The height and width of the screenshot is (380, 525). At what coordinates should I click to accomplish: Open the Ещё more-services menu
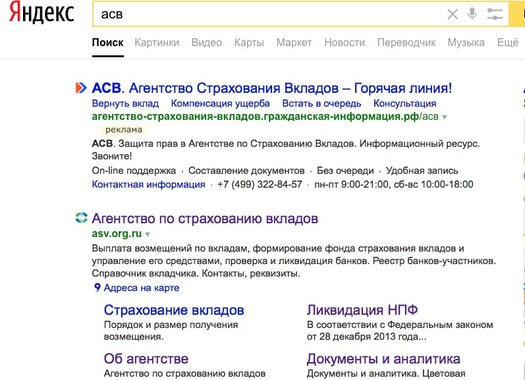pyautogui.click(x=507, y=43)
